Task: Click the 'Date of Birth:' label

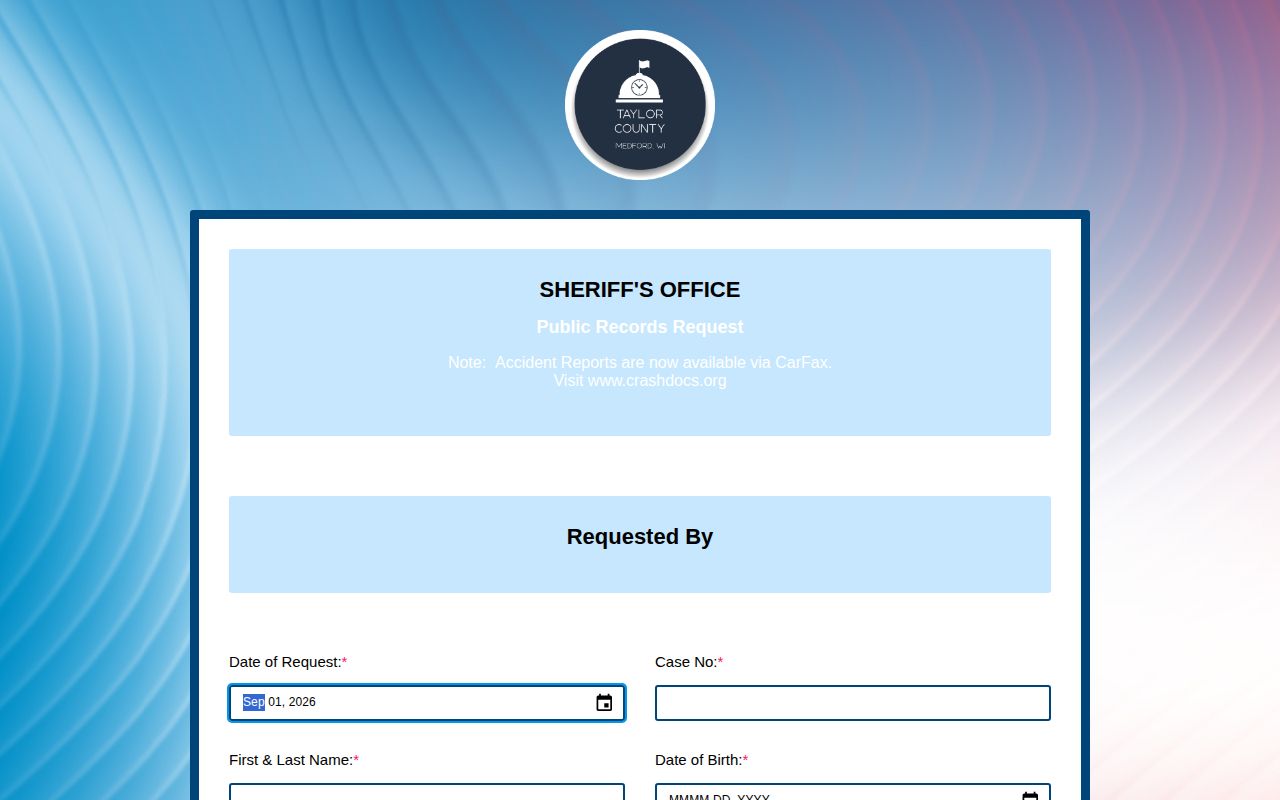Action: (x=702, y=760)
